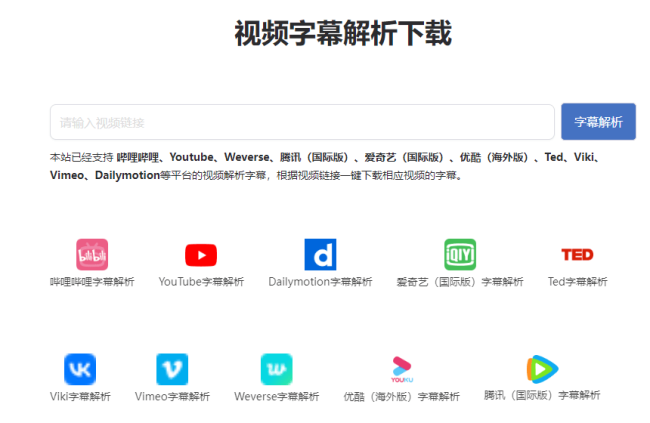Click the 腾讯（国际版）字幕解析 link

[x=542, y=395]
